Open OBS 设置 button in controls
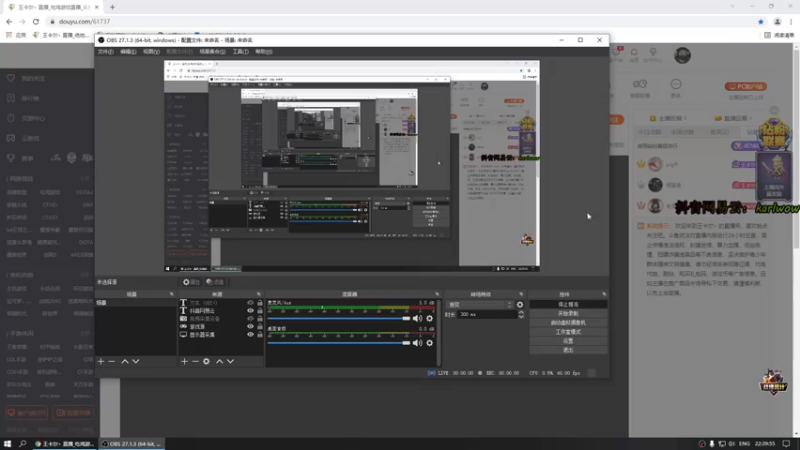The image size is (800, 450). (568, 341)
